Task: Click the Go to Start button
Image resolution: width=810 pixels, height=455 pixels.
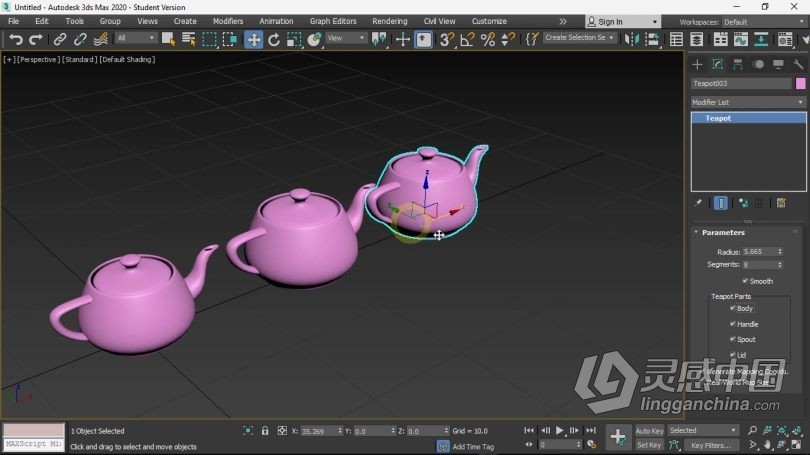Action: 529,430
